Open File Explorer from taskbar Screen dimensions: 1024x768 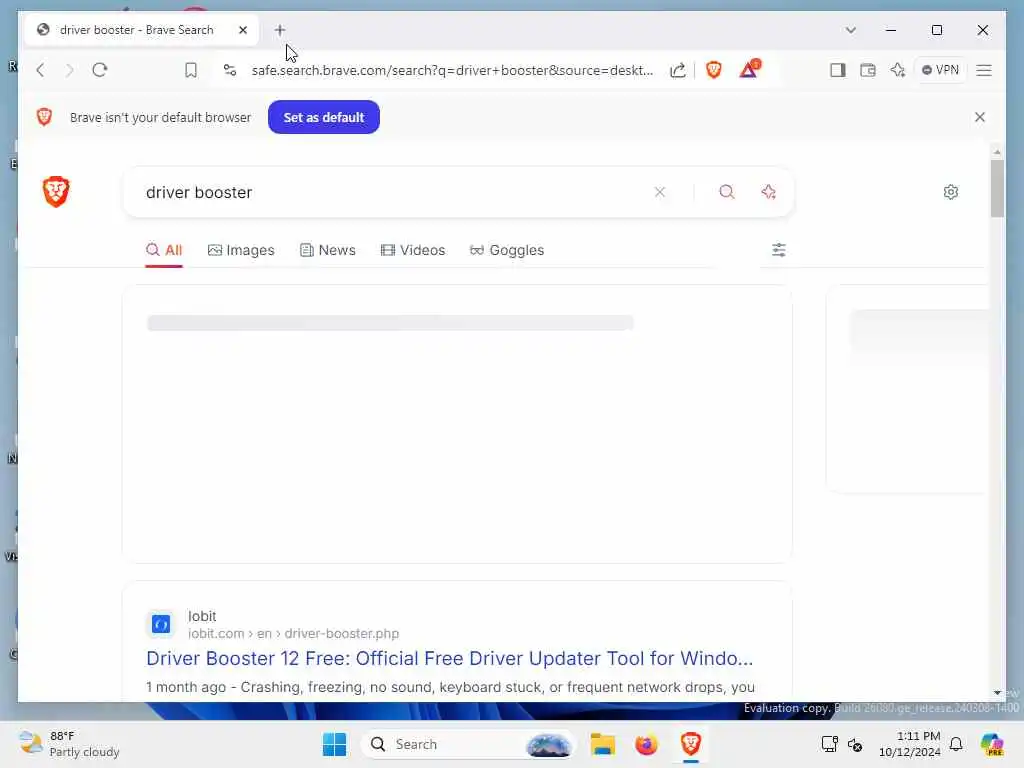point(603,744)
